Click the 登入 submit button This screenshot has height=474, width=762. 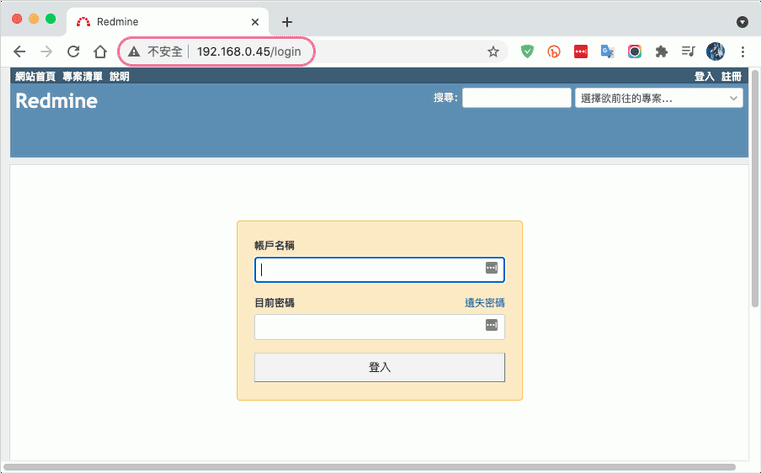(x=380, y=367)
